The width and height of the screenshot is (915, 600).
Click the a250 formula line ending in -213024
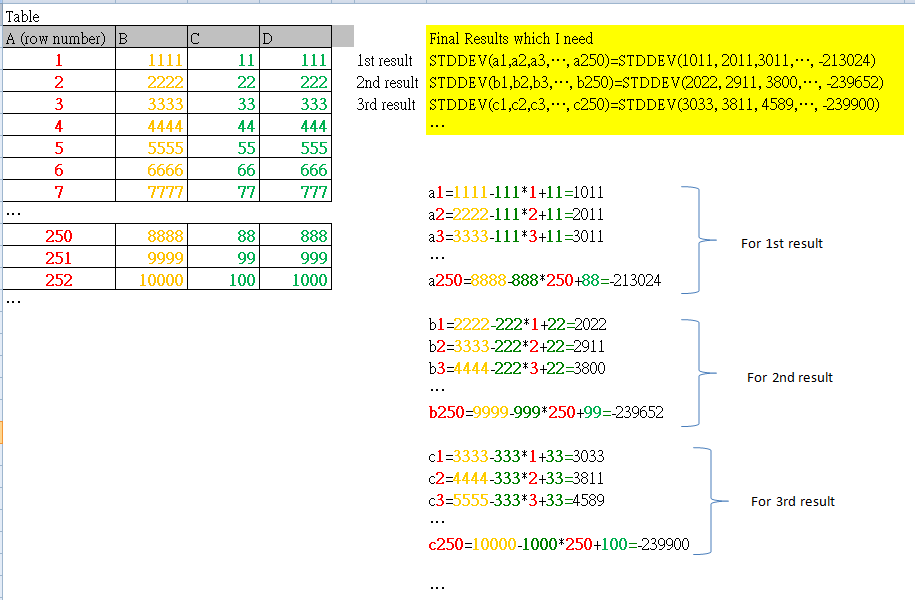tap(544, 281)
